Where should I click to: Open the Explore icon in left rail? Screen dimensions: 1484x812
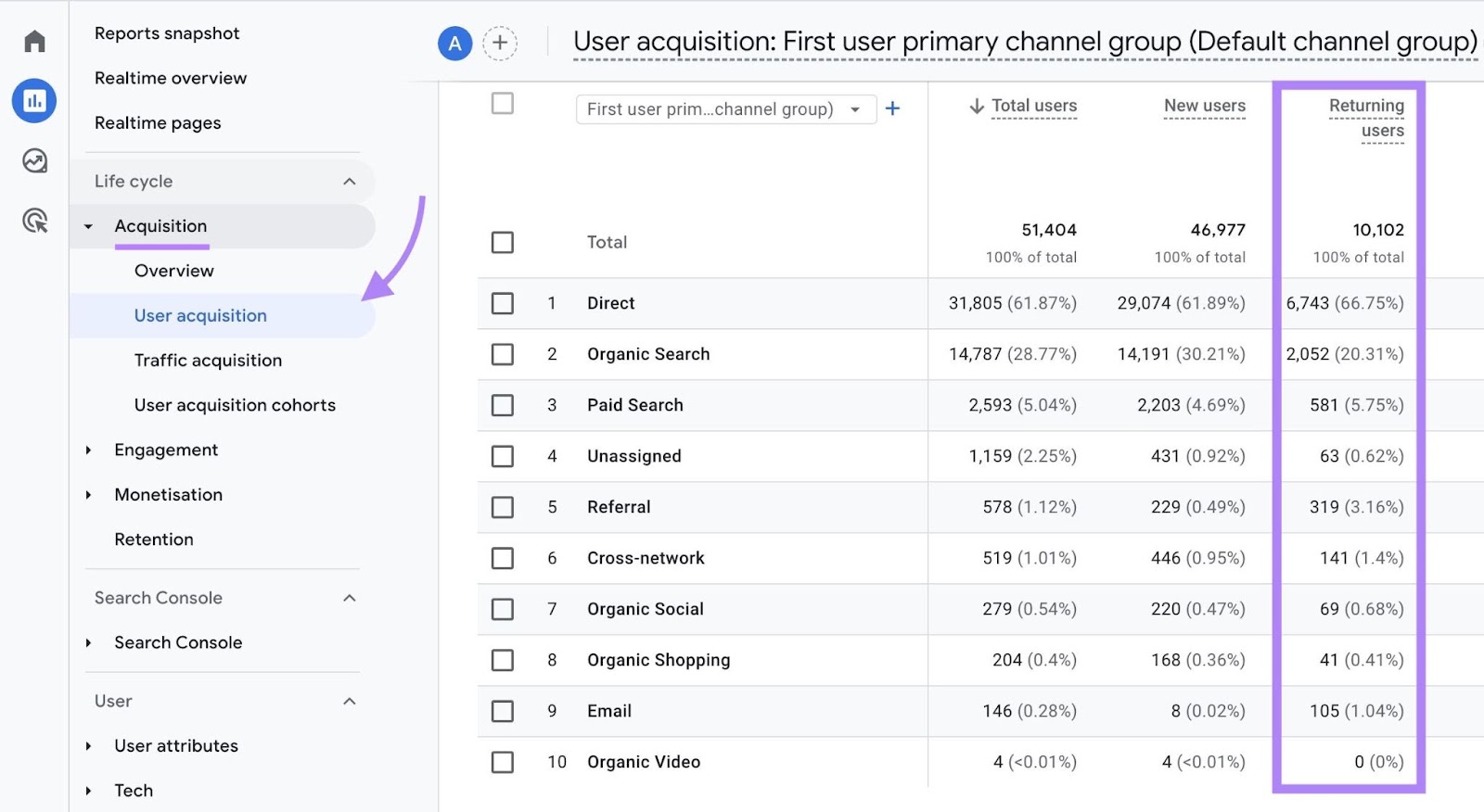pyautogui.click(x=34, y=161)
